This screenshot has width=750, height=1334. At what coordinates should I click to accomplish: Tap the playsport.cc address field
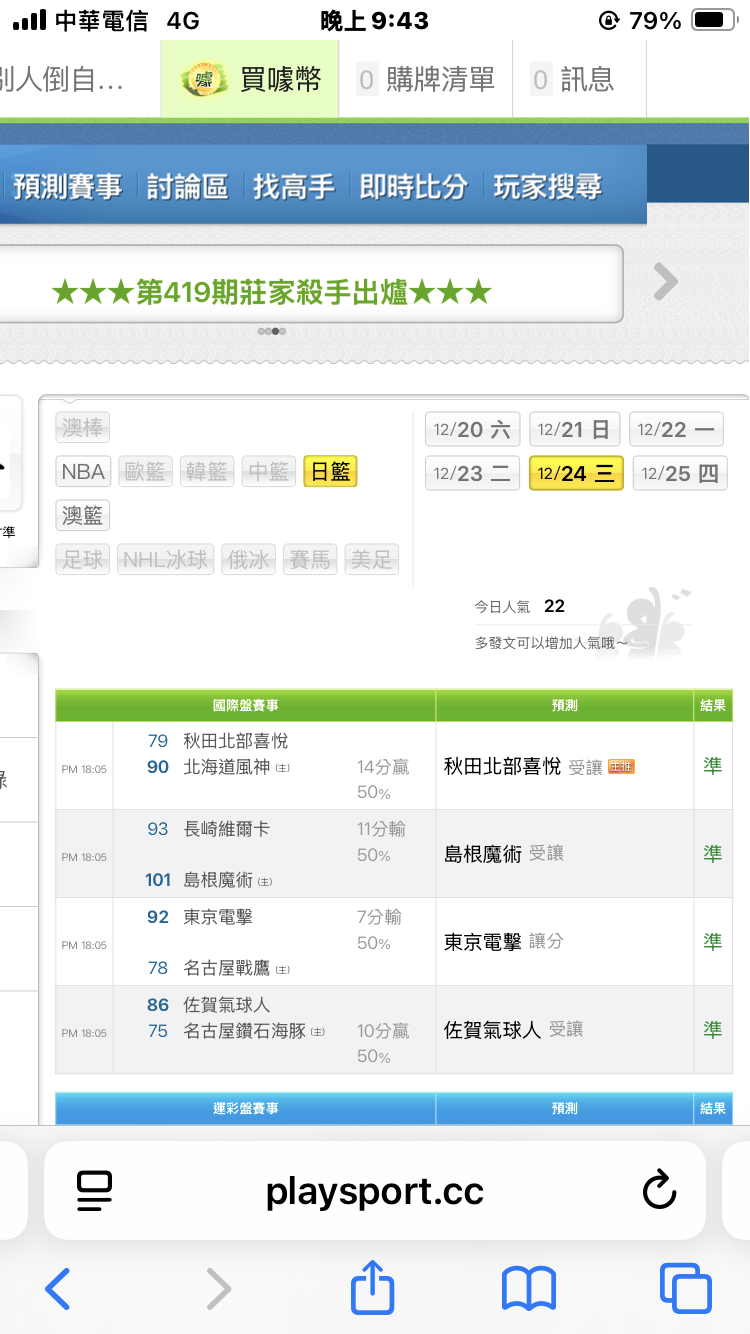click(x=375, y=1191)
